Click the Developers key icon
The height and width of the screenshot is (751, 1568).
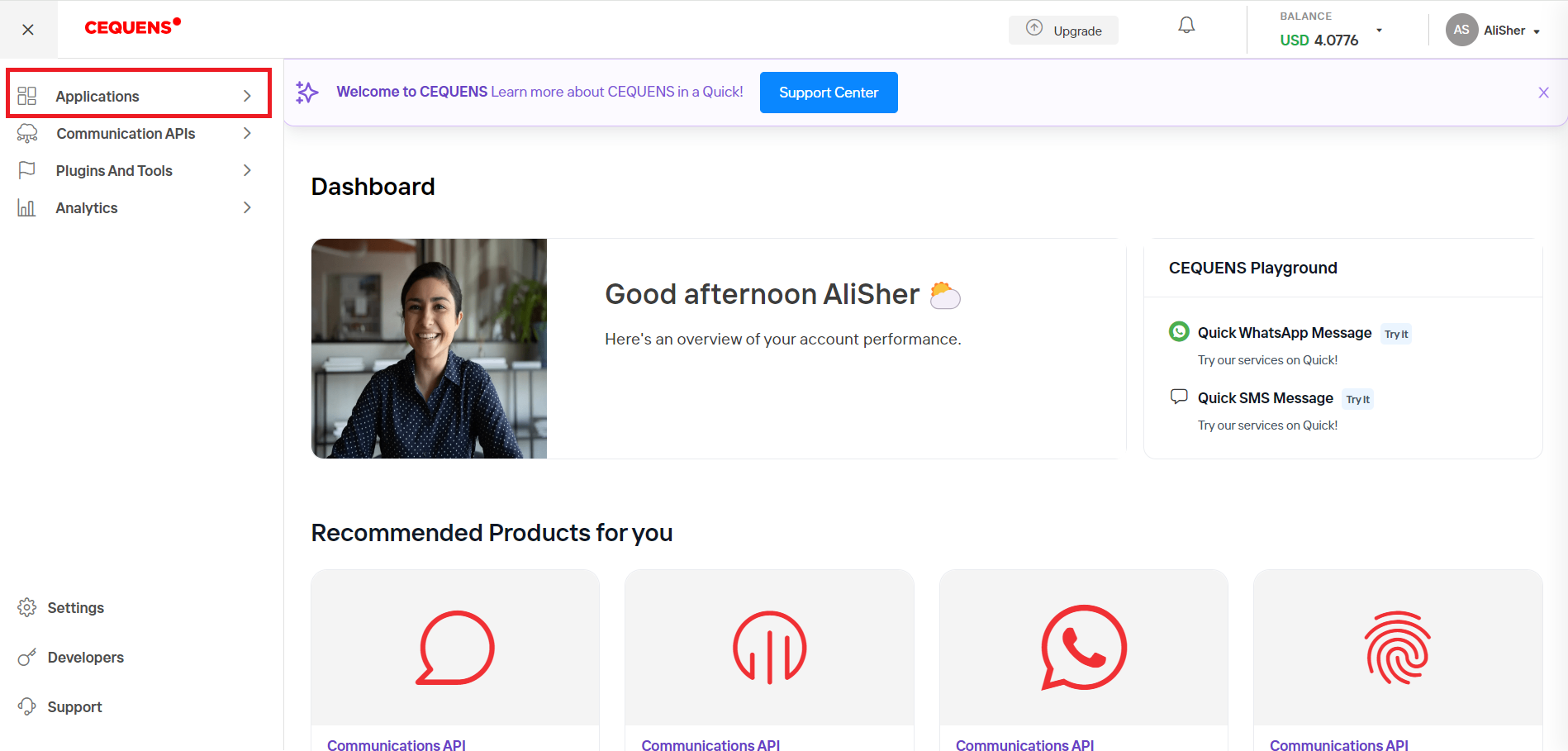[x=26, y=657]
